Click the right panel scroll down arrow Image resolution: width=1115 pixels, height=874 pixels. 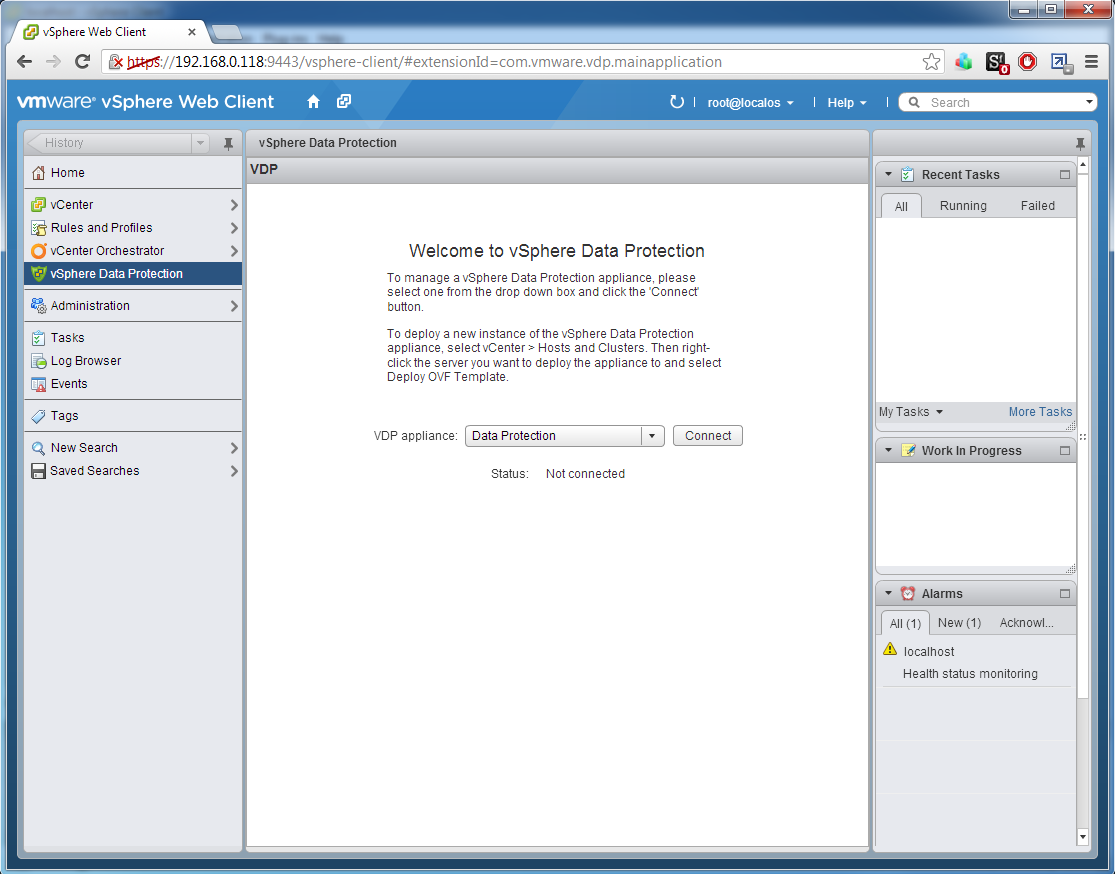click(x=1082, y=836)
